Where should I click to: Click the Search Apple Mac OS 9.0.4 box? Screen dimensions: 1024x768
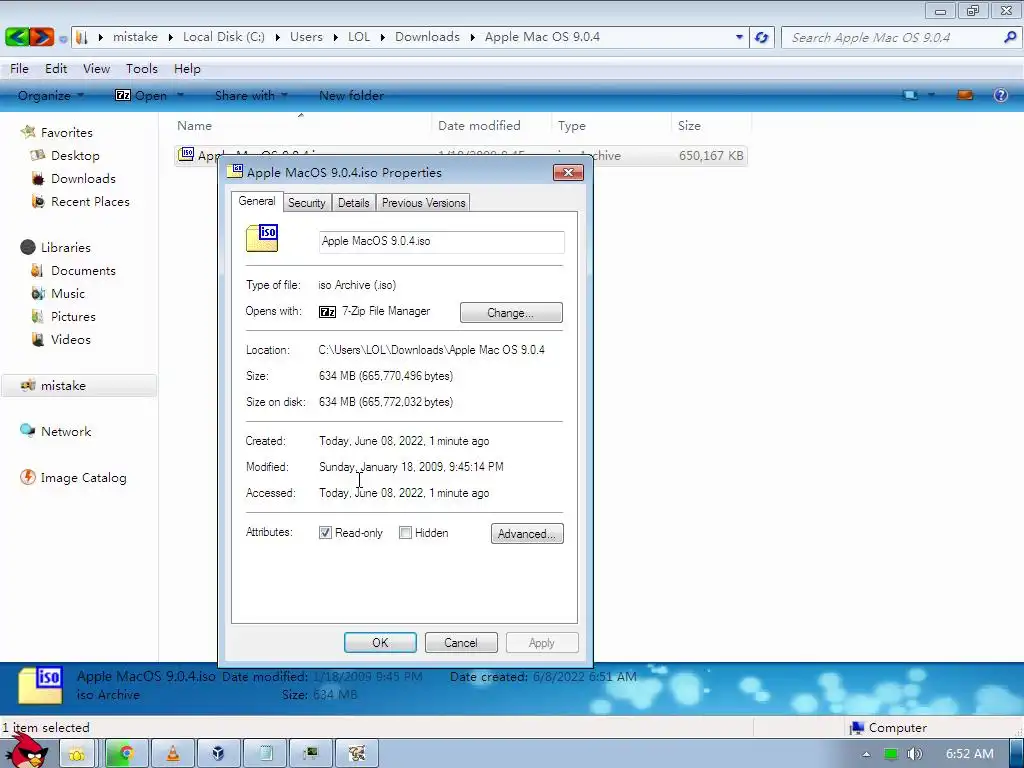891,37
